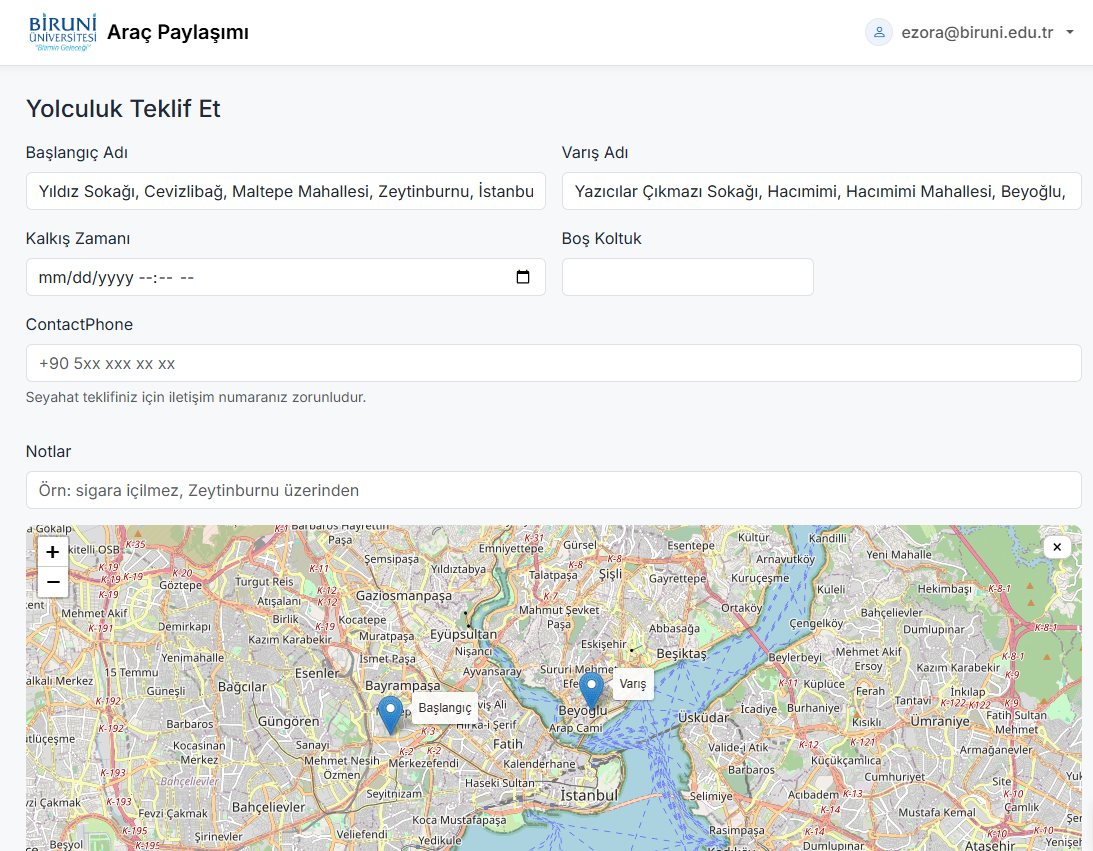Image resolution: width=1093 pixels, height=851 pixels.
Task: Click Bağcılar label on the map
Action: pyautogui.click(x=242, y=687)
